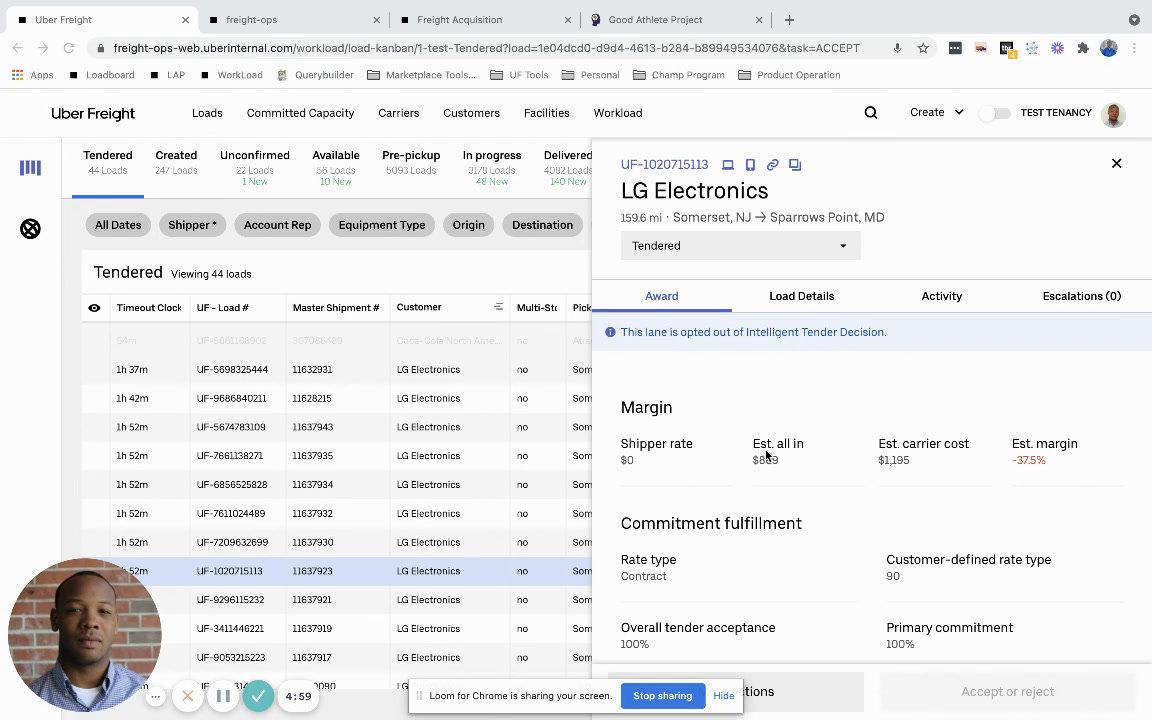The image size is (1152, 720).
Task: Open Committed Capacity in top navigation
Action: point(300,113)
